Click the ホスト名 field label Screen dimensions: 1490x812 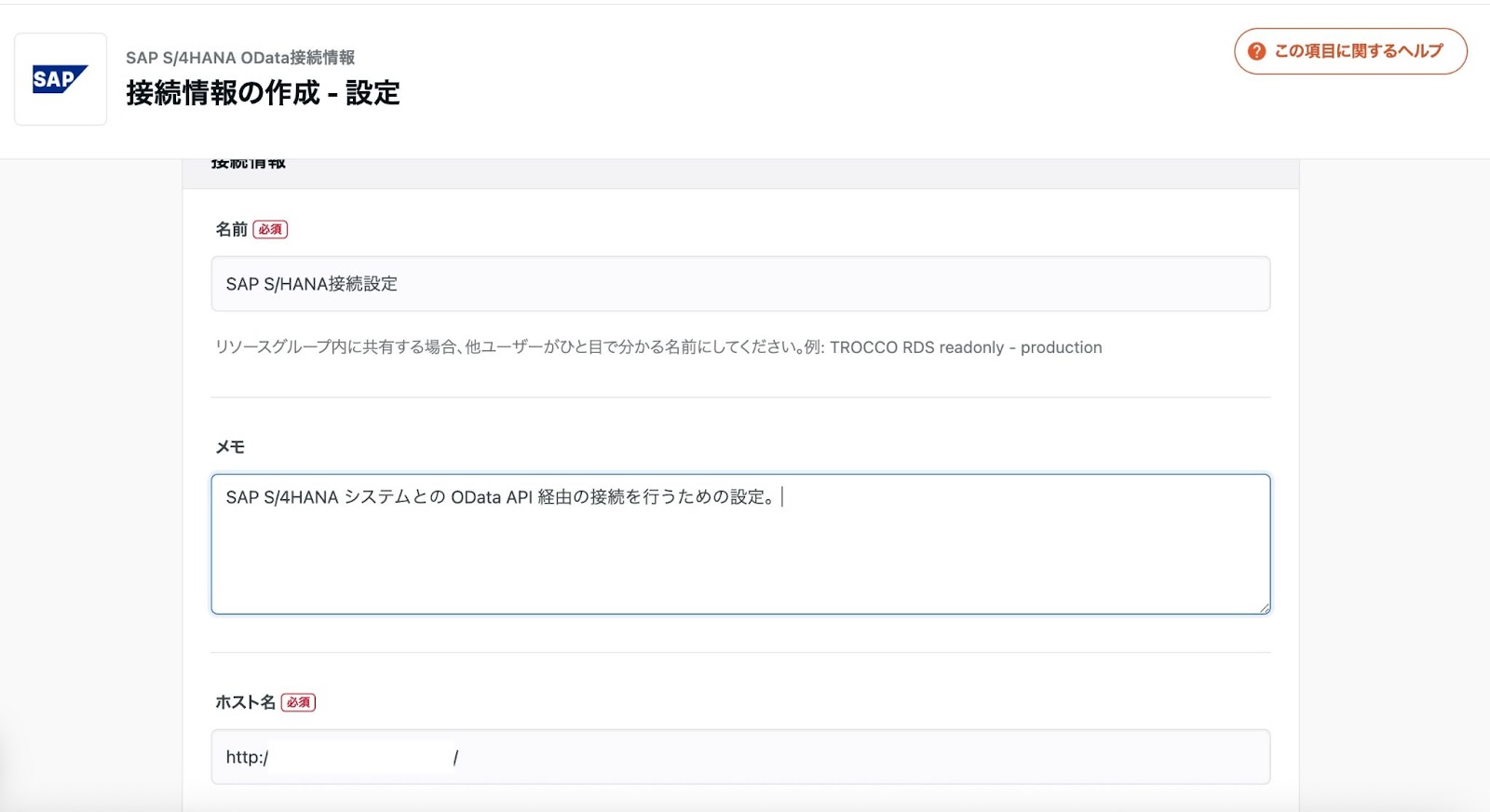point(245,702)
